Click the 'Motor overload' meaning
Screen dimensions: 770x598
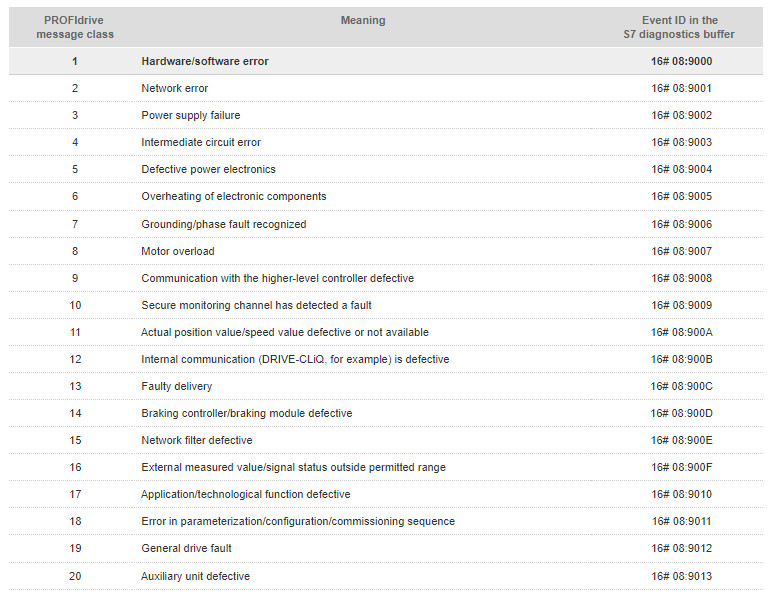coord(178,251)
